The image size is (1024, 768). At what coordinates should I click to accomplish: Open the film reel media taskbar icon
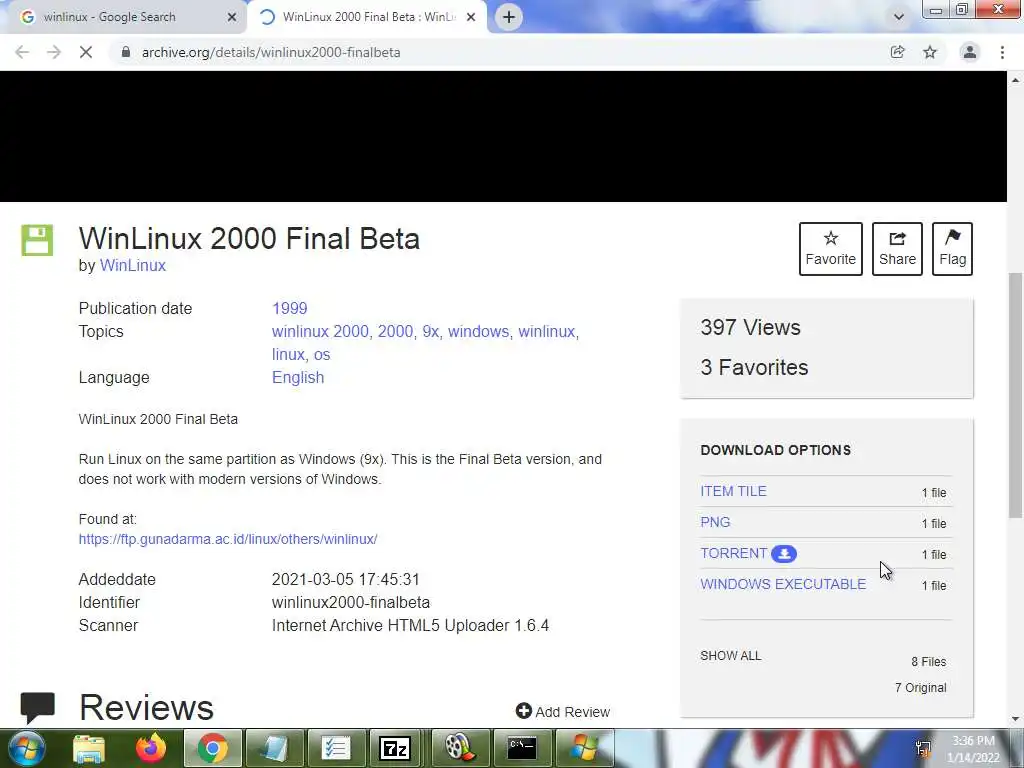[x=459, y=748]
